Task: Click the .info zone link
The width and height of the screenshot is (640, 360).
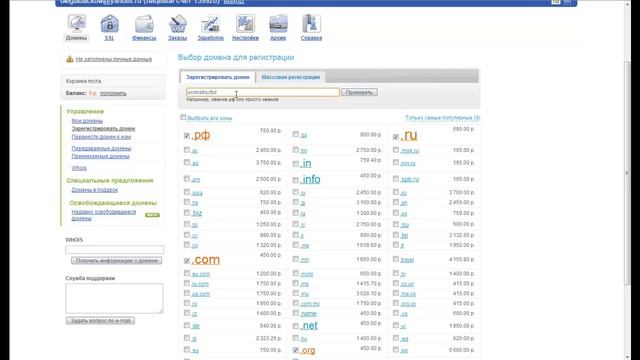Action: tap(310, 179)
